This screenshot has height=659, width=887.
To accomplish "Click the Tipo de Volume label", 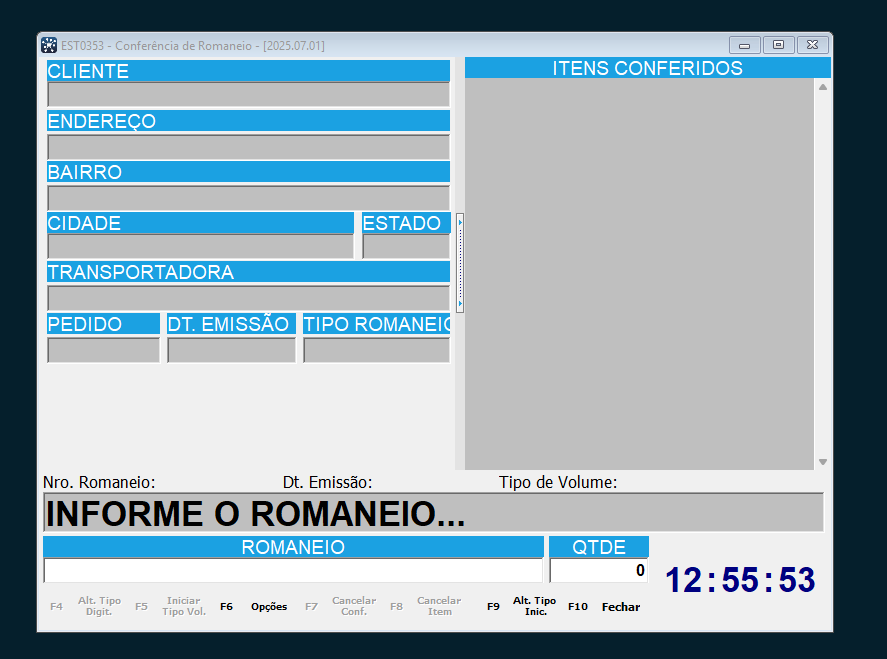I will pyautogui.click(x=558, y=483).
